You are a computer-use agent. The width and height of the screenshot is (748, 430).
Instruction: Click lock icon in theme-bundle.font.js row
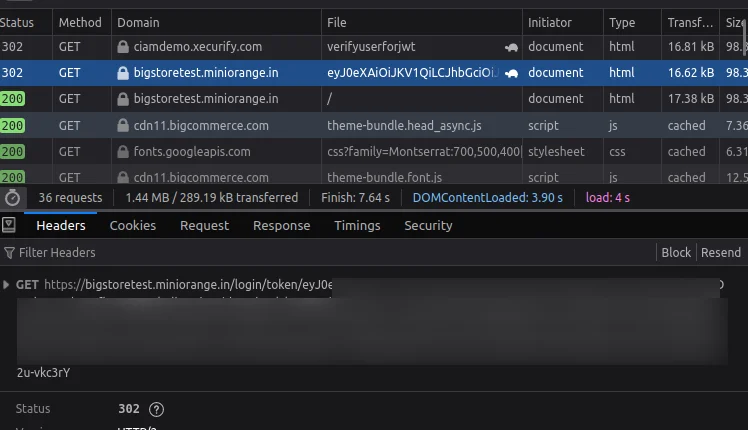point(123,178)
